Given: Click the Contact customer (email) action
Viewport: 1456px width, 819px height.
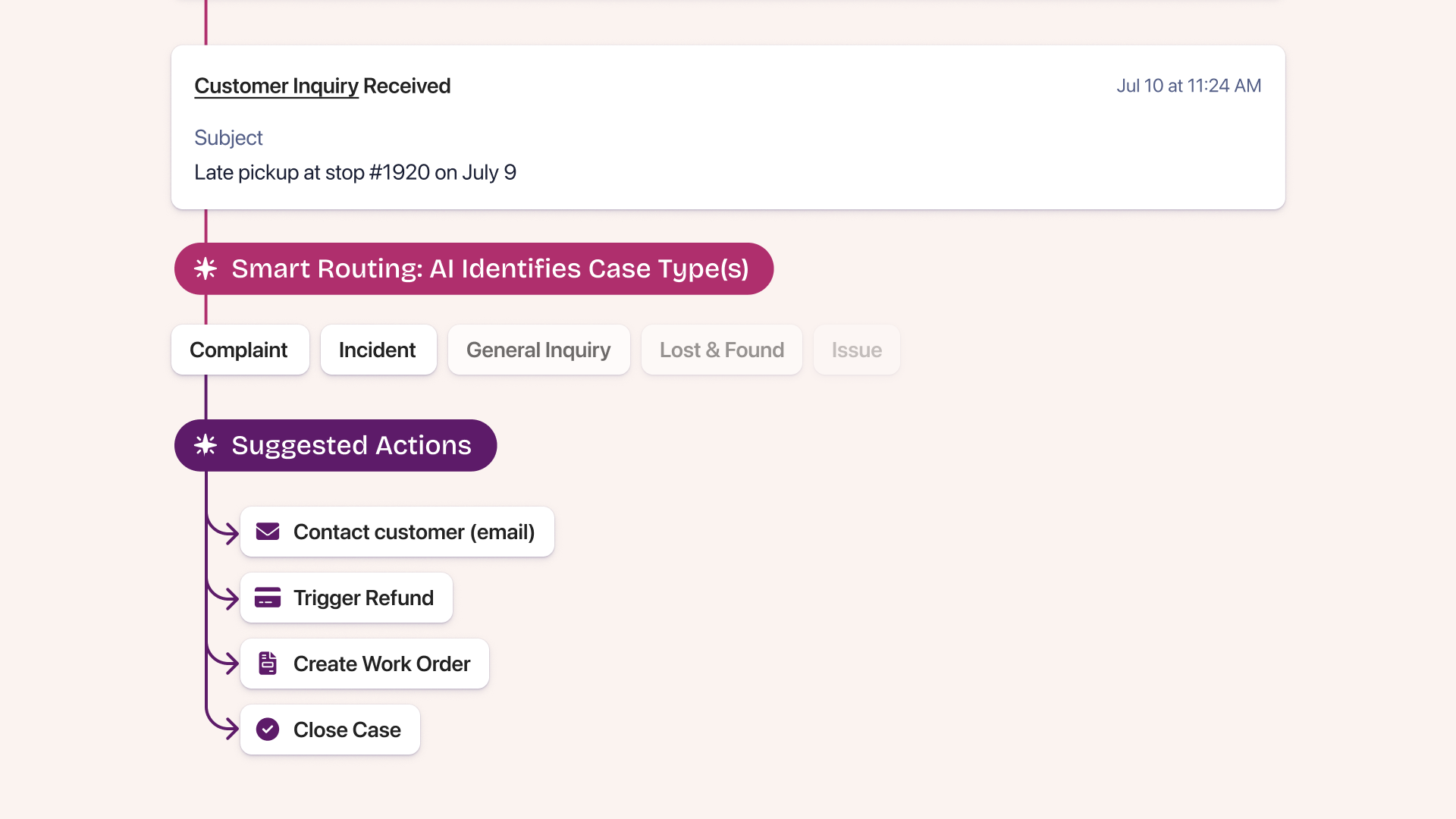Looking at the screenshot, I should 397,532.
